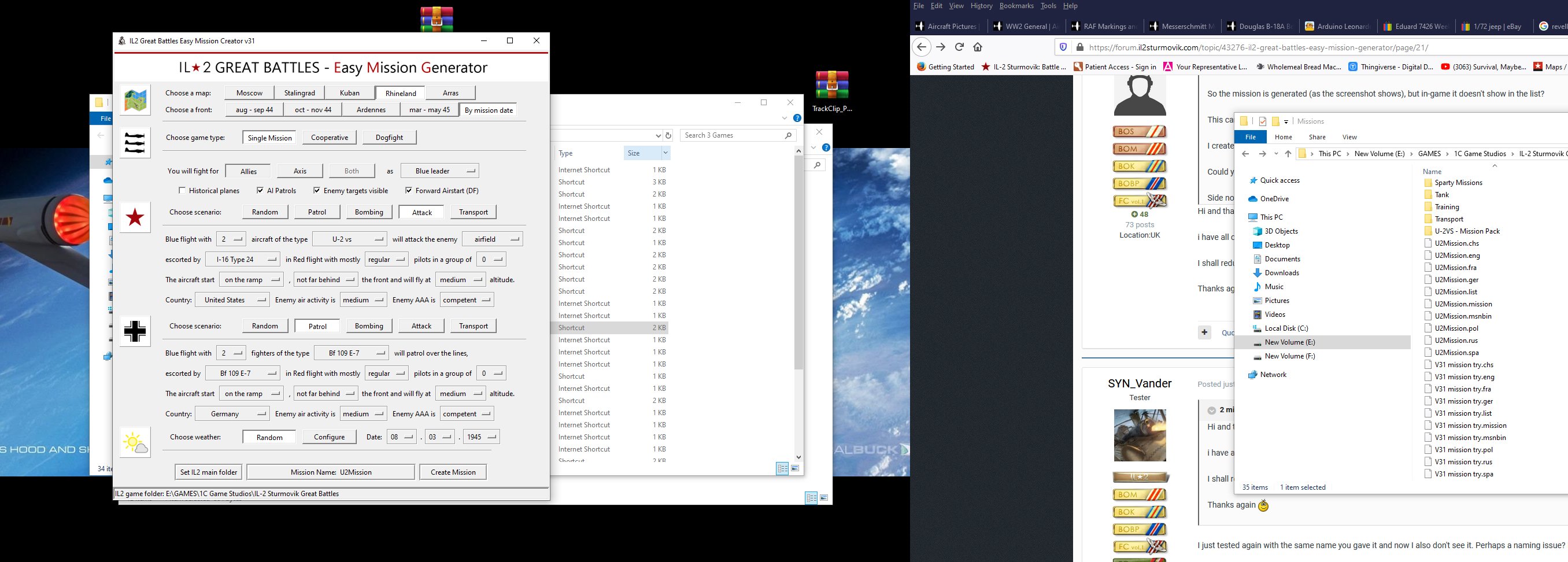Reload the forum page in Firefox

click(959, 47)
